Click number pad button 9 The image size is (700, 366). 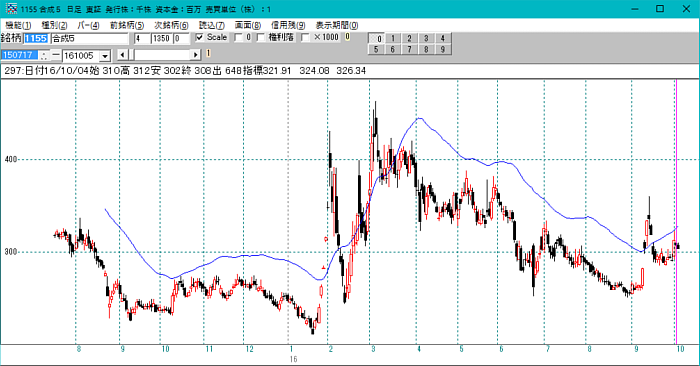coord(443,50)
